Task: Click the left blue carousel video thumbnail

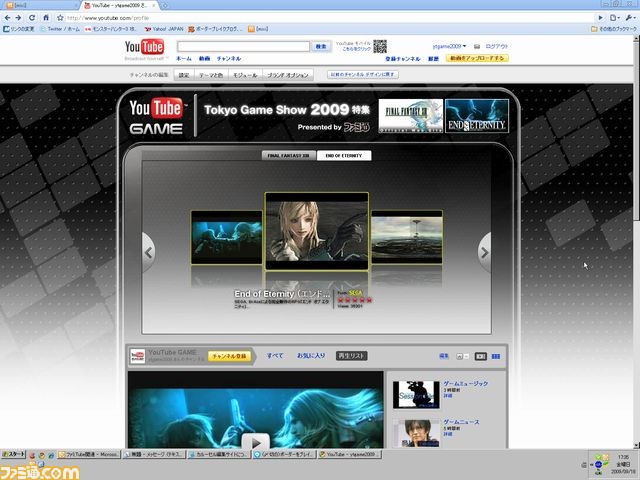Action: coord(227,237)
